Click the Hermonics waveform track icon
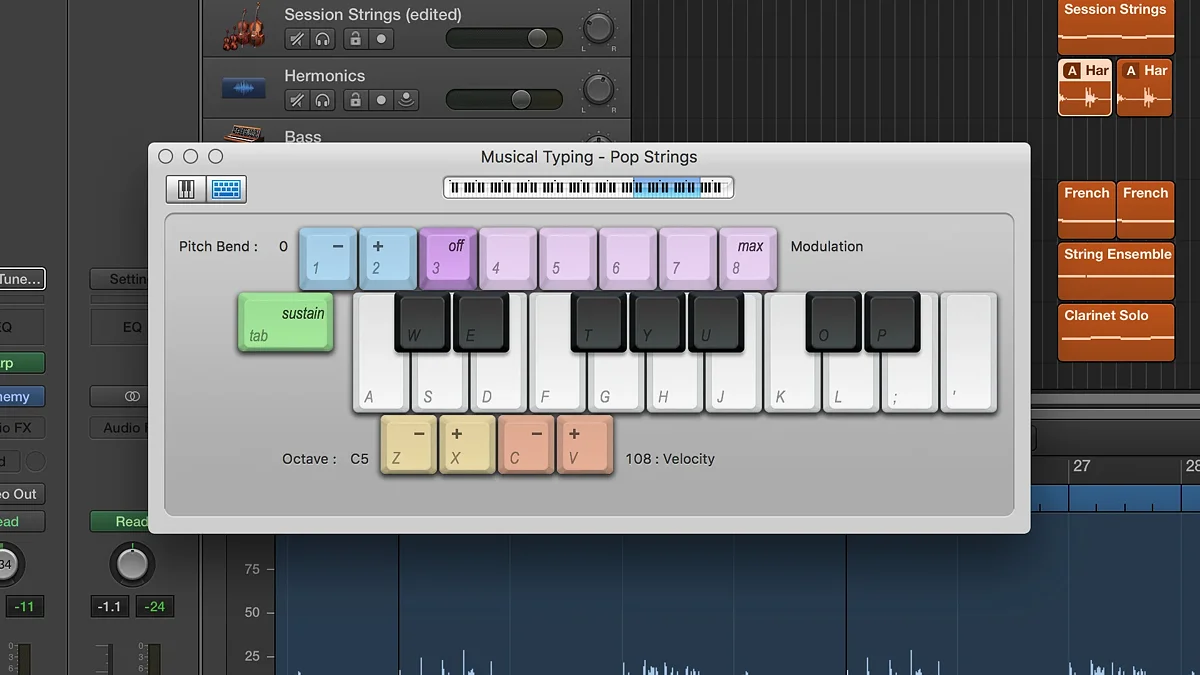The image size is (1200, 675). coord(244,88)
